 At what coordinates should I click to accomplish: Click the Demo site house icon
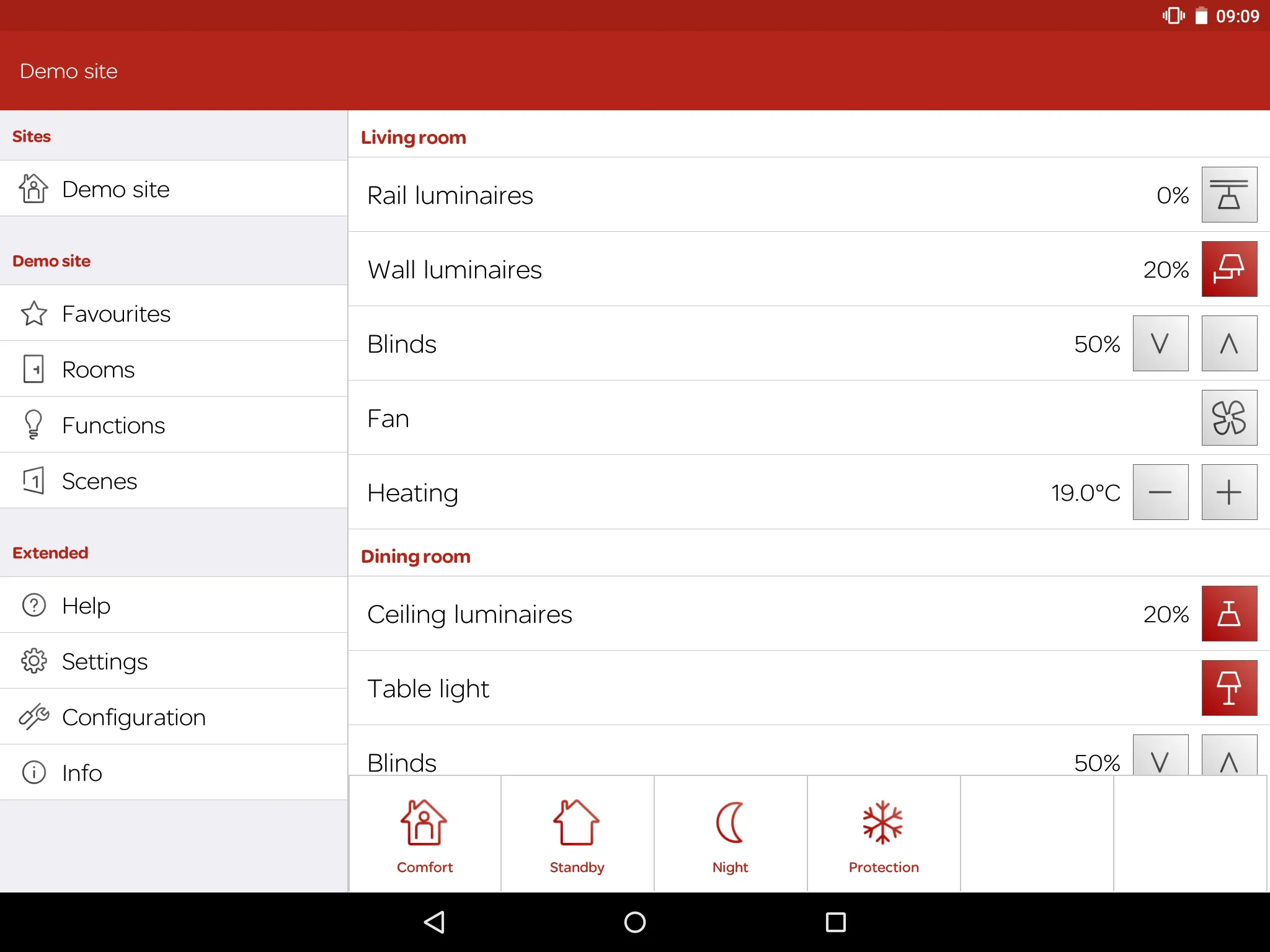pyautogui.click(x=33, y=188)
